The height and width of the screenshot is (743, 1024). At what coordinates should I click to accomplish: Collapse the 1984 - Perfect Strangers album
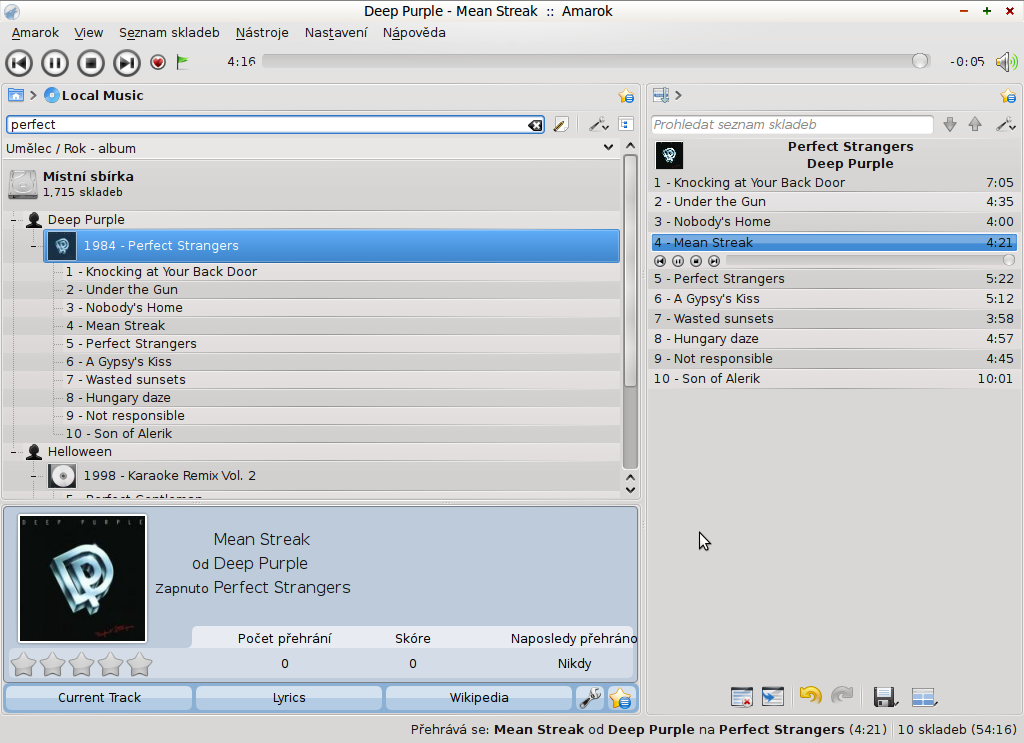tap(33, 246)
